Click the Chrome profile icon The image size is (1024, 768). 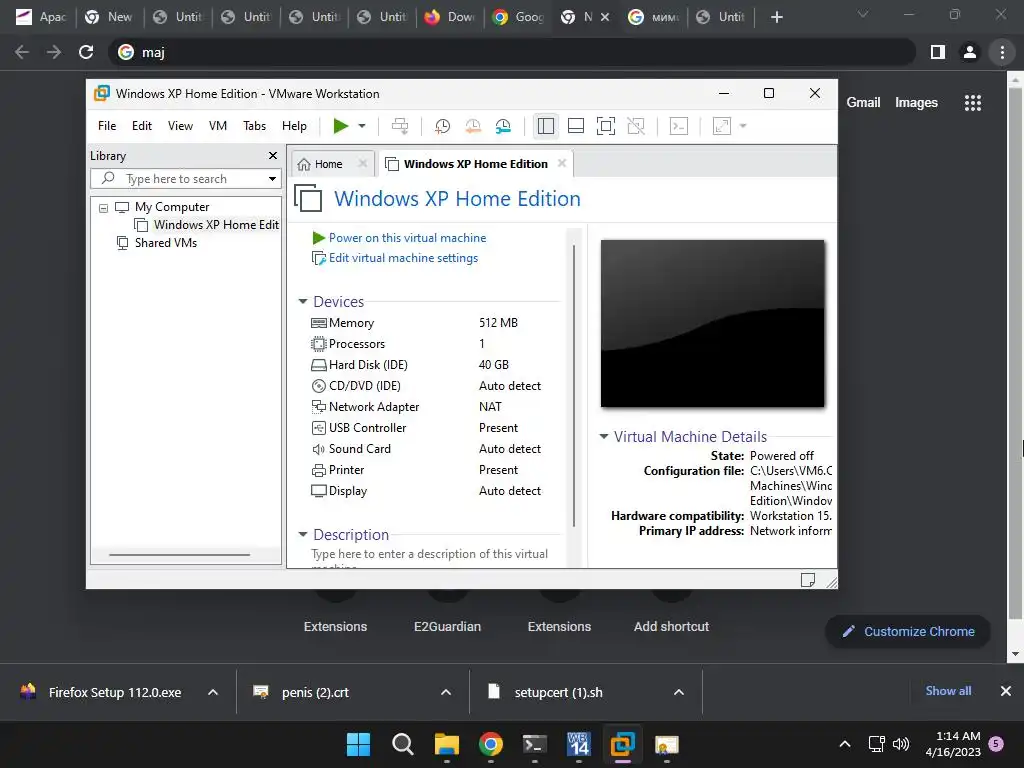coord(970,52)
